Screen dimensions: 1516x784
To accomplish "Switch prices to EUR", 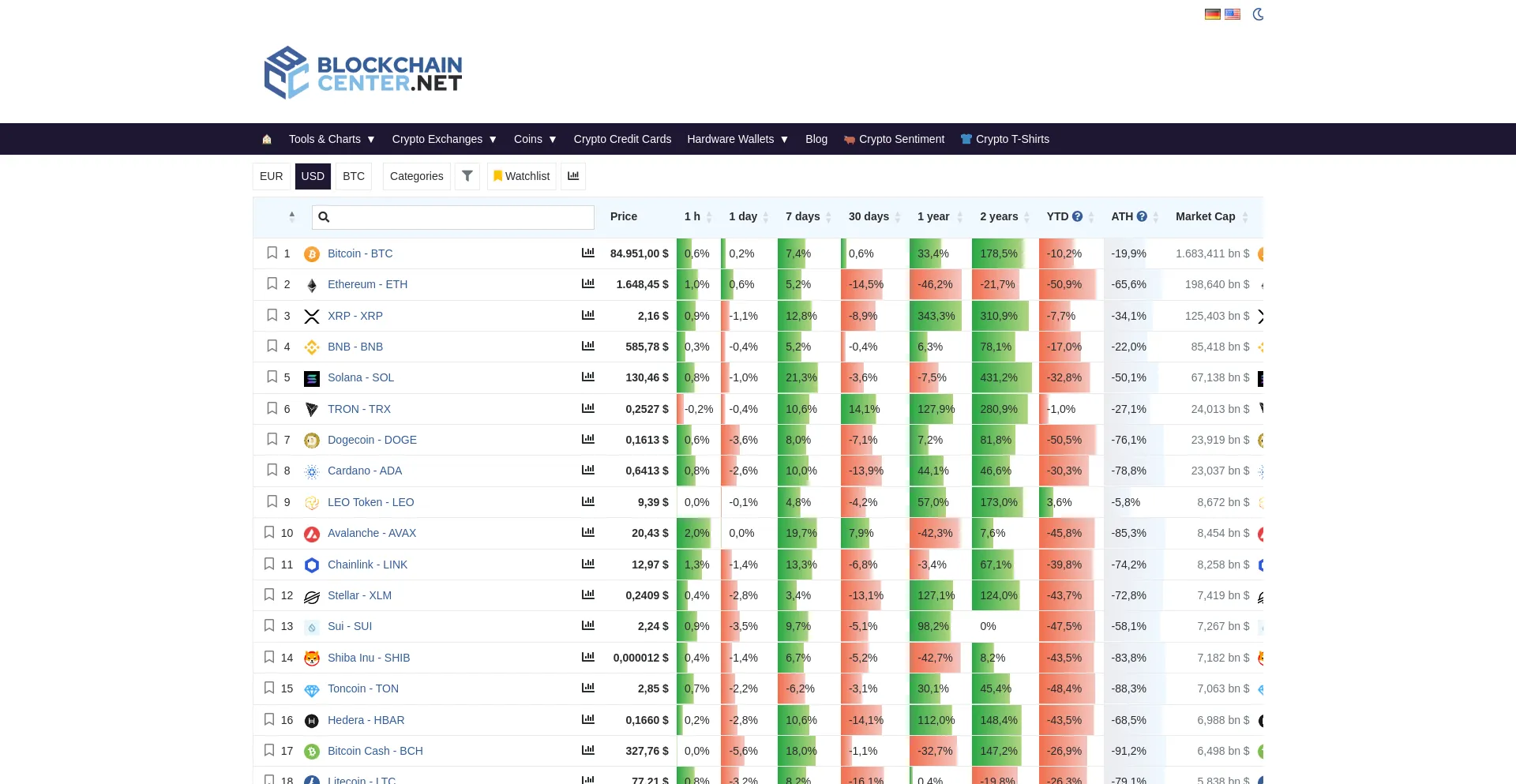I will (x=271, y=176).
